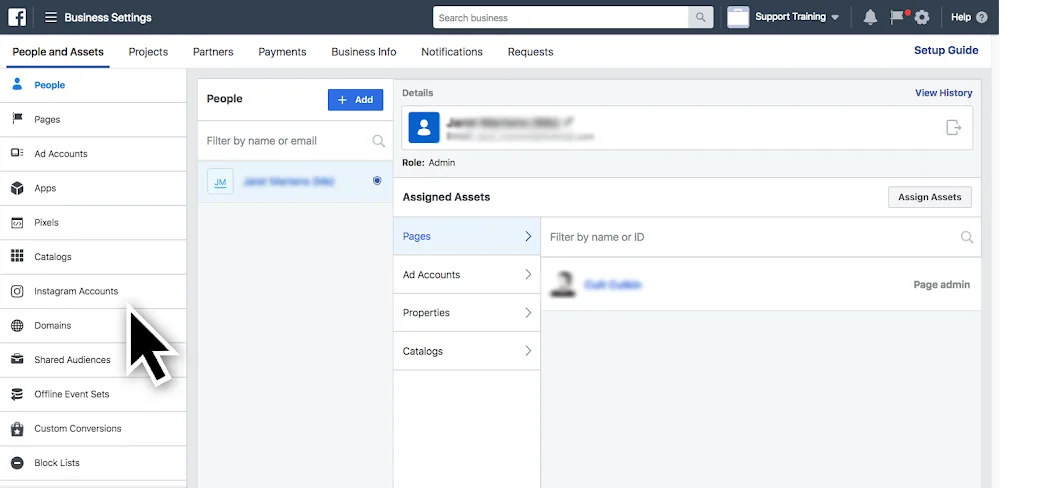The width and height of the screenshot is (1064, 488).
Task: Open the hamburger menu beside Business Settings
Action: 50,17
